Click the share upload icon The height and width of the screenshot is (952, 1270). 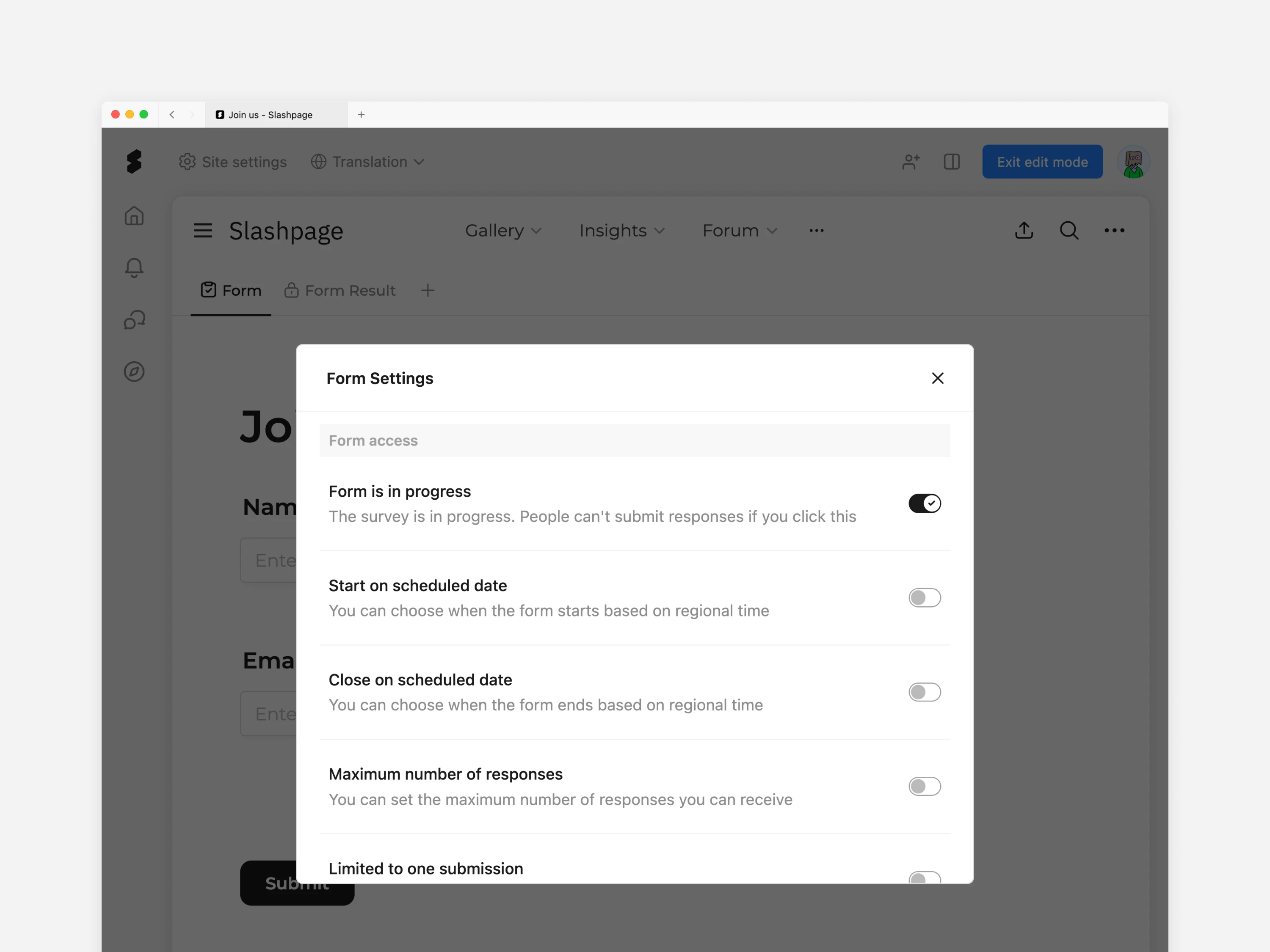[1024, 230]
